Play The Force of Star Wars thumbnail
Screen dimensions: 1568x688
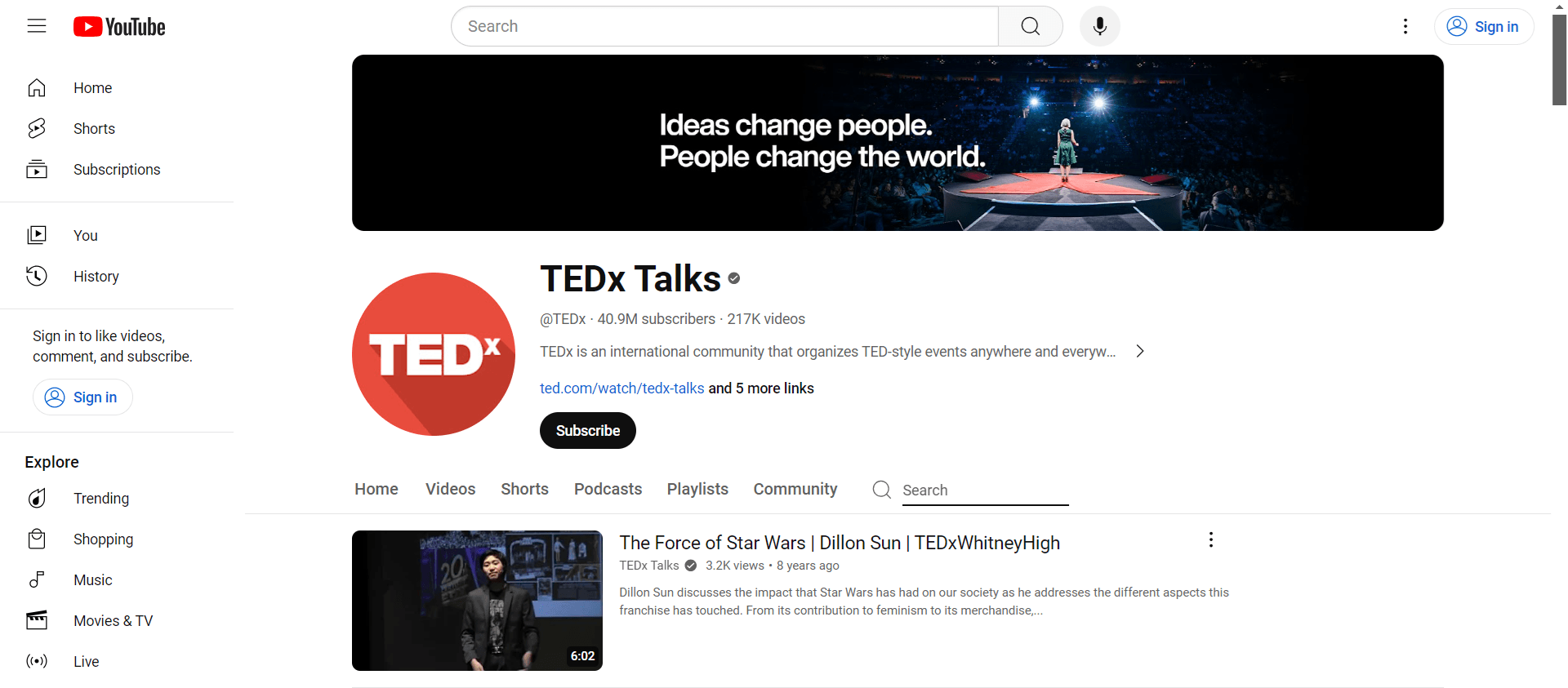click(477, 601)
